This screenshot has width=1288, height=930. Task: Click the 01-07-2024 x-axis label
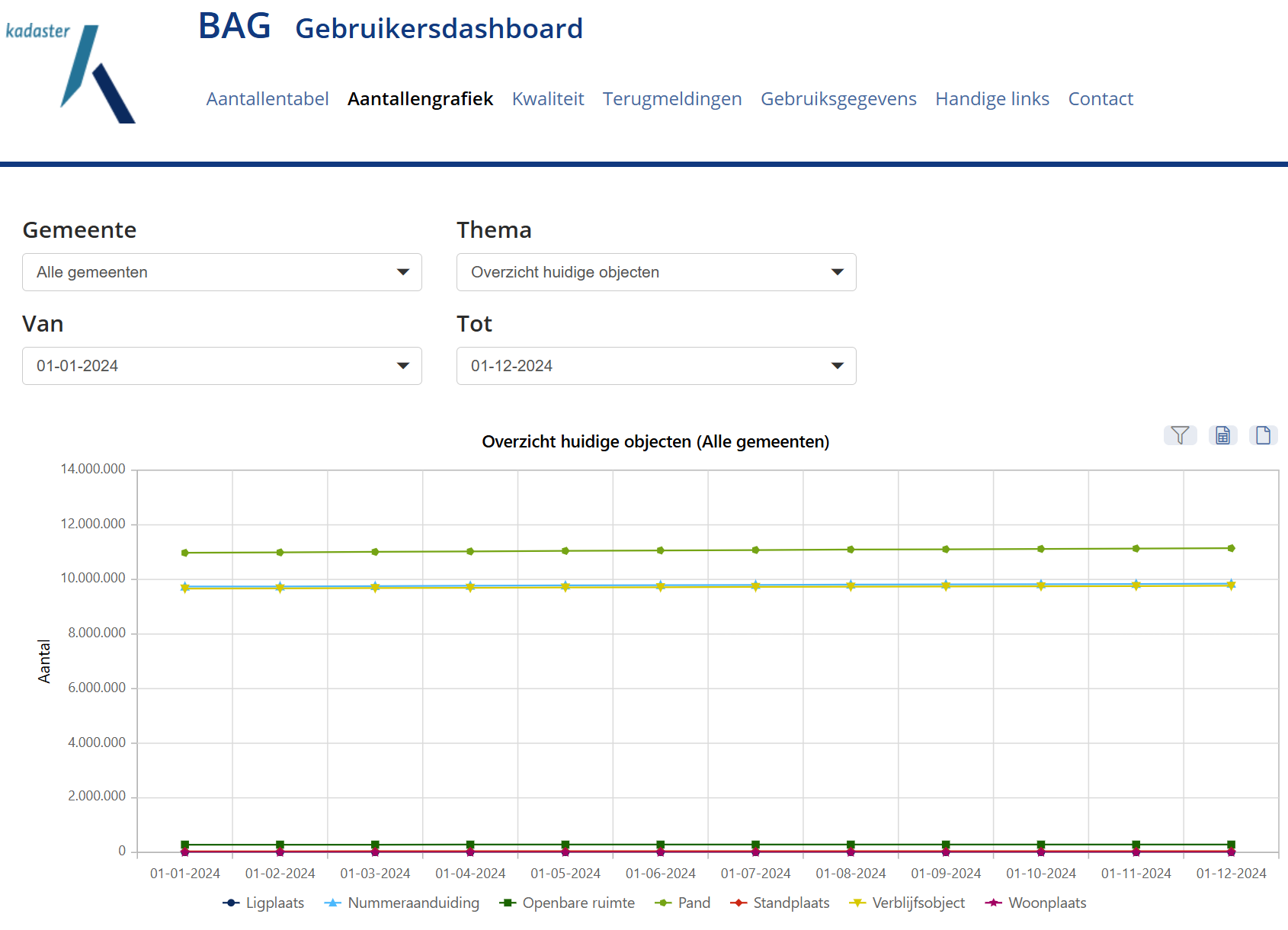pos(755,874)
